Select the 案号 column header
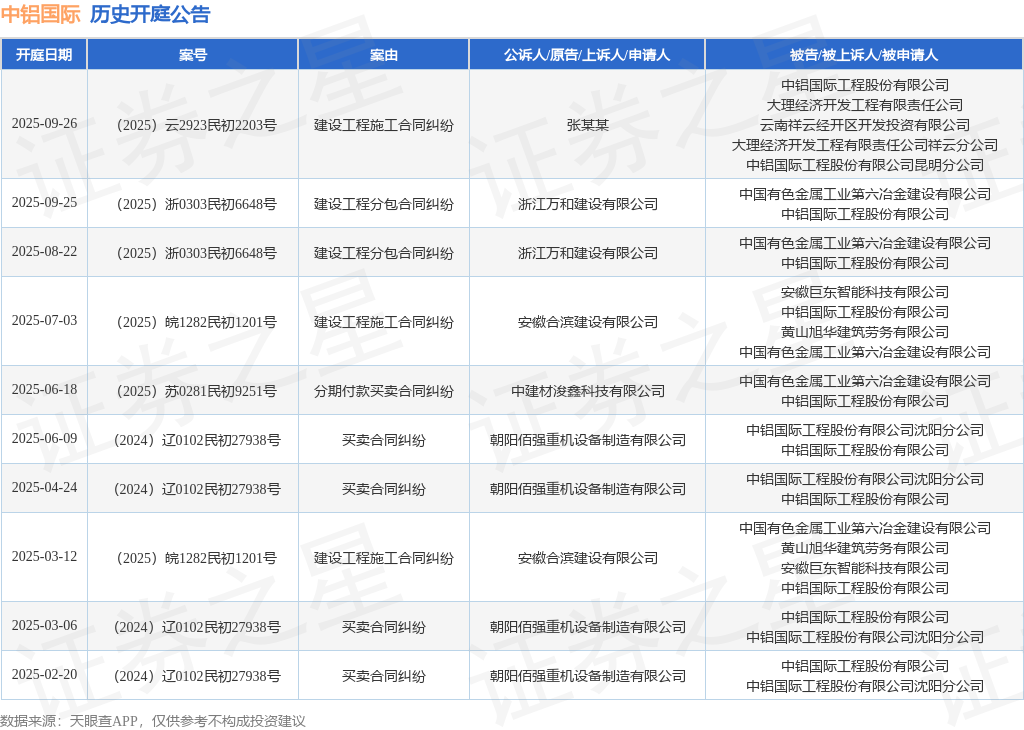 (193, 55)
